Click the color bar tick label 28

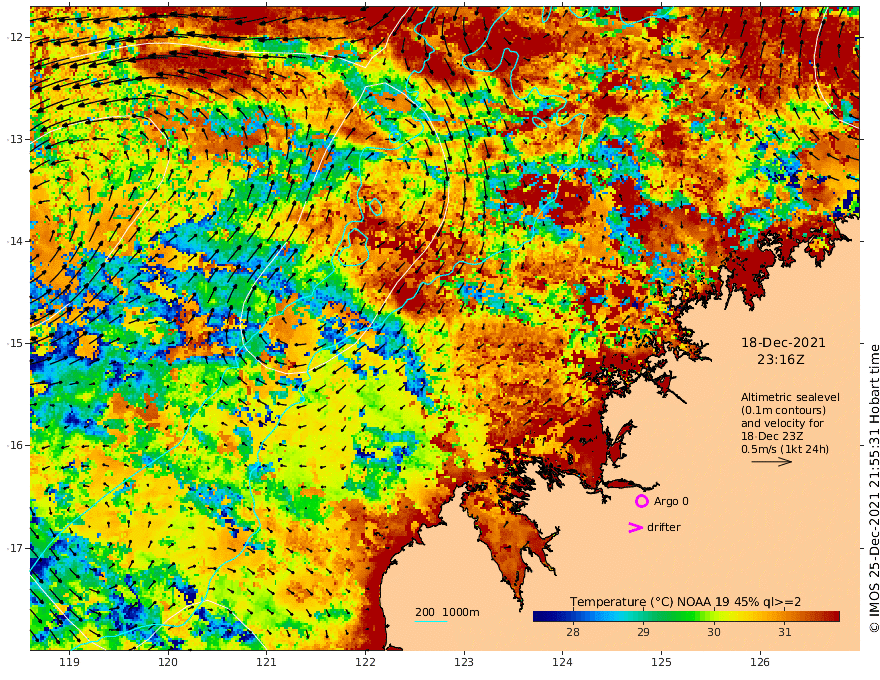coord(572,632)
